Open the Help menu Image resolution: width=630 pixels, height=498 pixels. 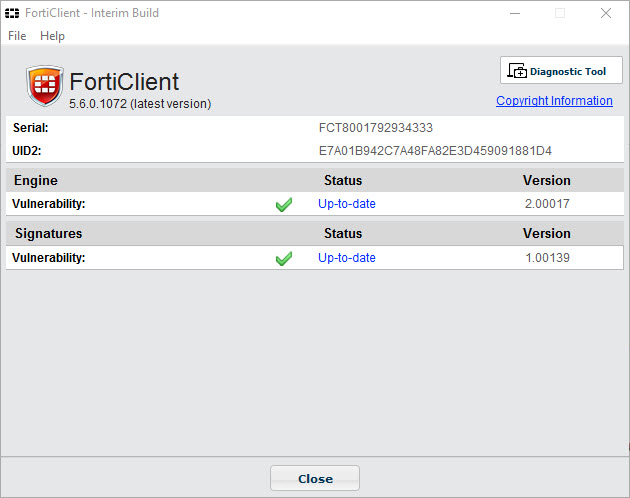[52, 36]
